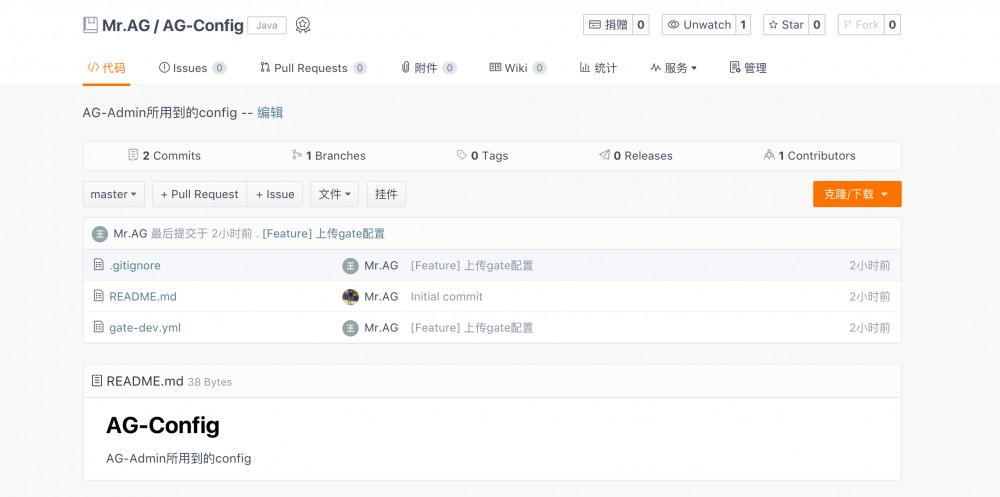Toggle Unwatch on this repository
Screen dimensions: 1000x497
[x=699, y=25]
